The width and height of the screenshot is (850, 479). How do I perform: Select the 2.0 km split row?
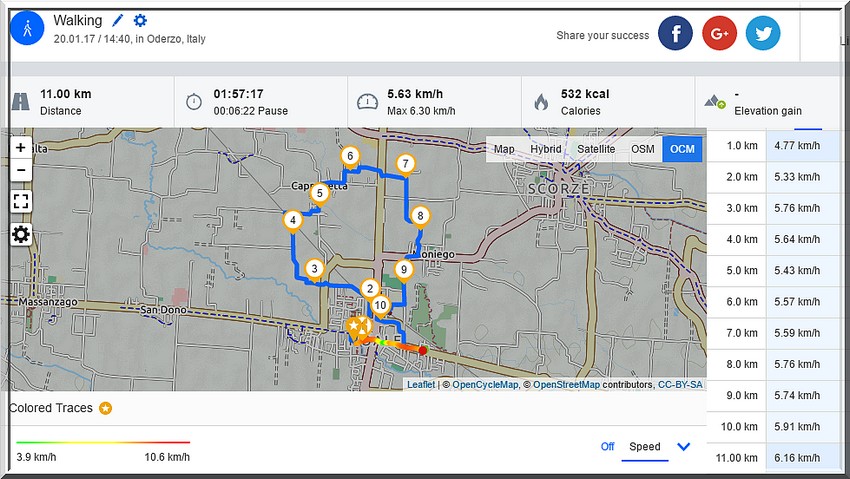point(774,177)
